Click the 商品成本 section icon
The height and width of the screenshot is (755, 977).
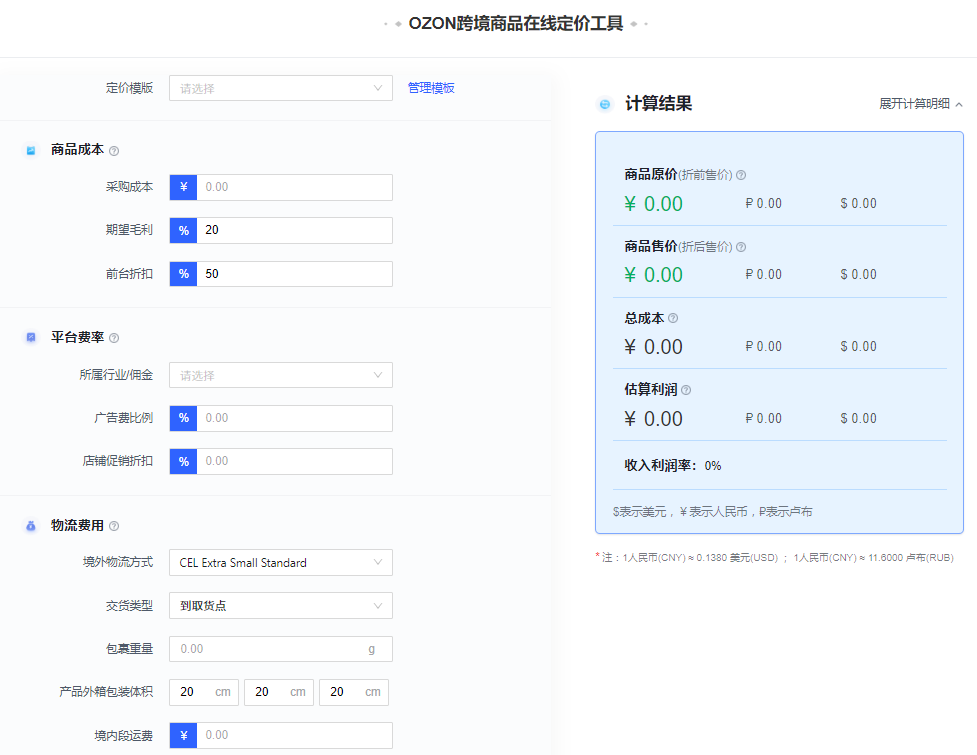tap(31, 150)
